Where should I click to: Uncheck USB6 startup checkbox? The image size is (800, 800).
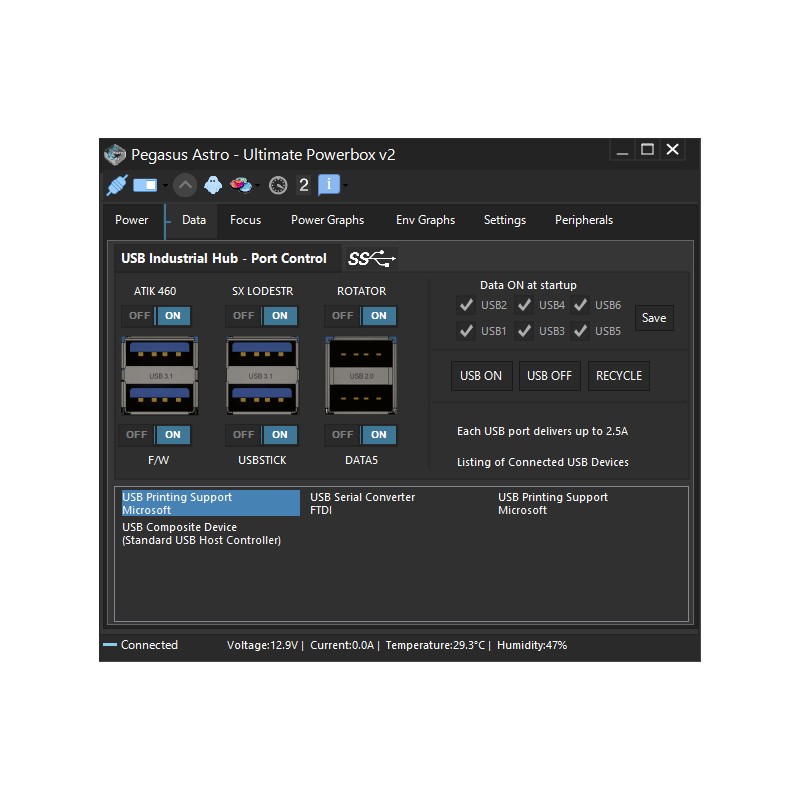point(580,305)
